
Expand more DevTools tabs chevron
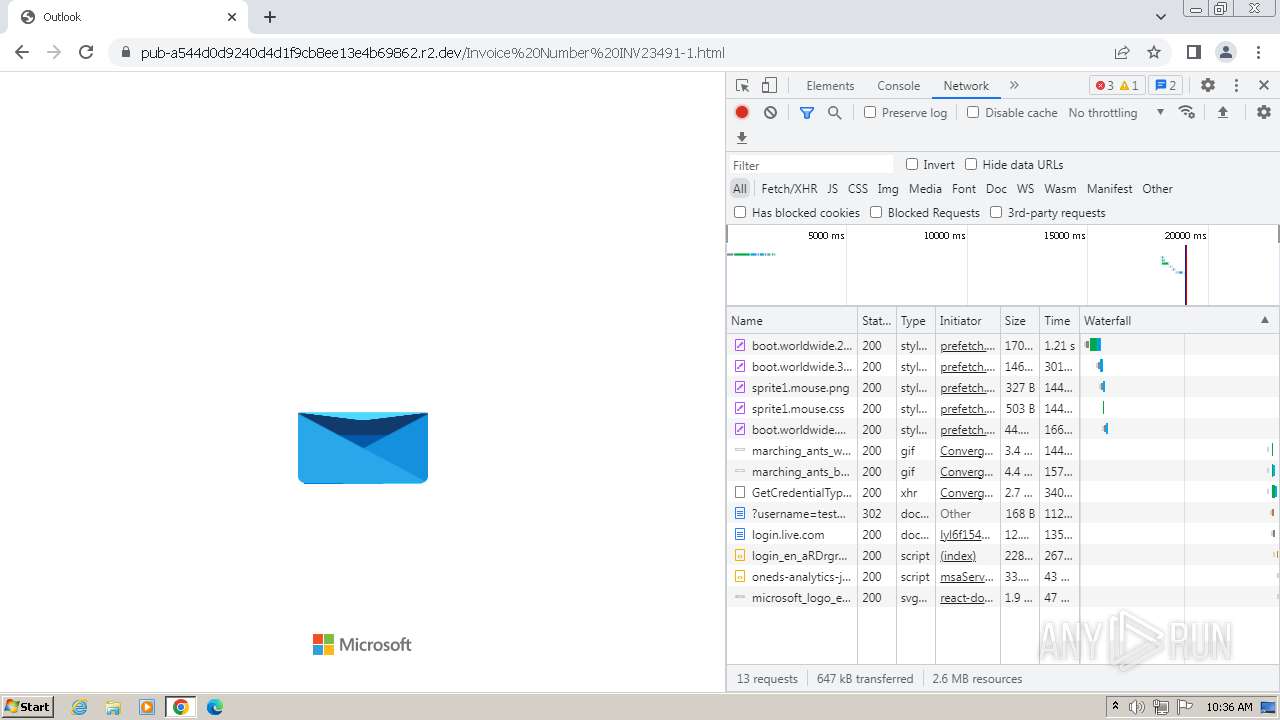click(1014, 86)
